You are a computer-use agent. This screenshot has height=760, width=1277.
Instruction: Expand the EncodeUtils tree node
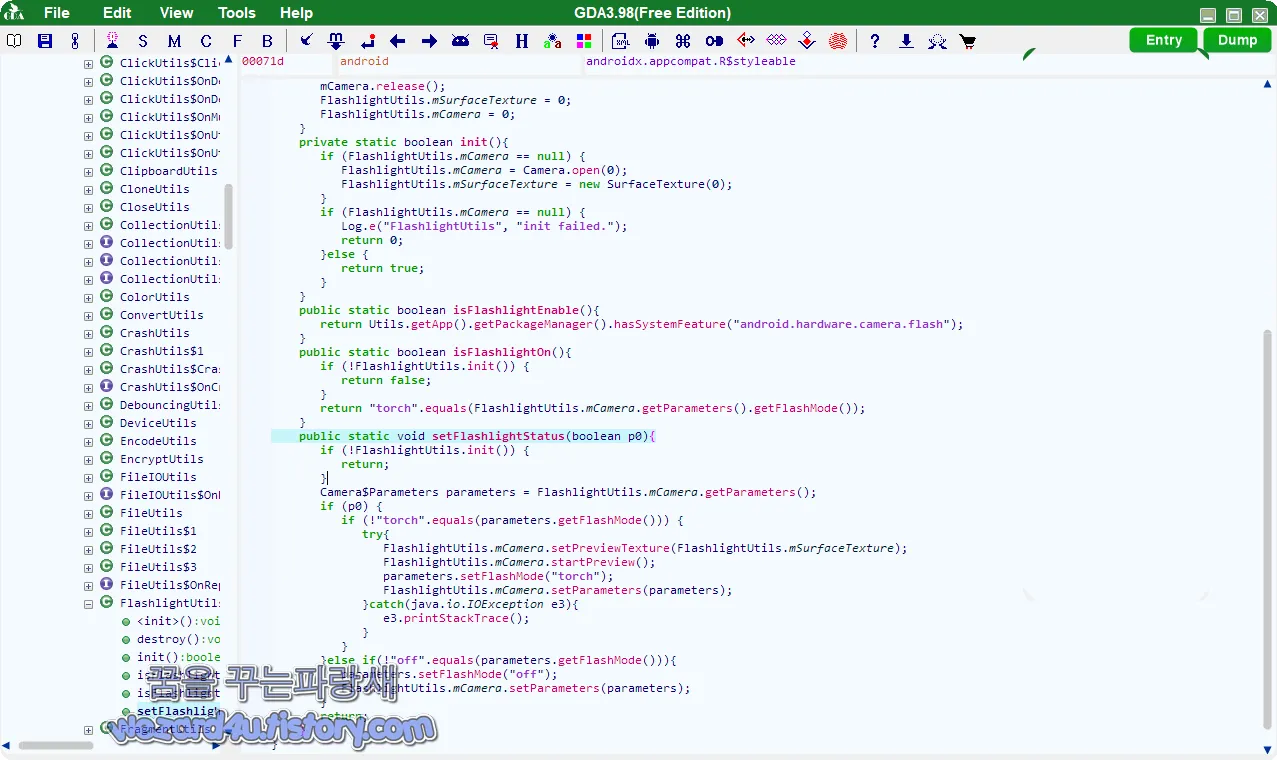tap(88, 441)
